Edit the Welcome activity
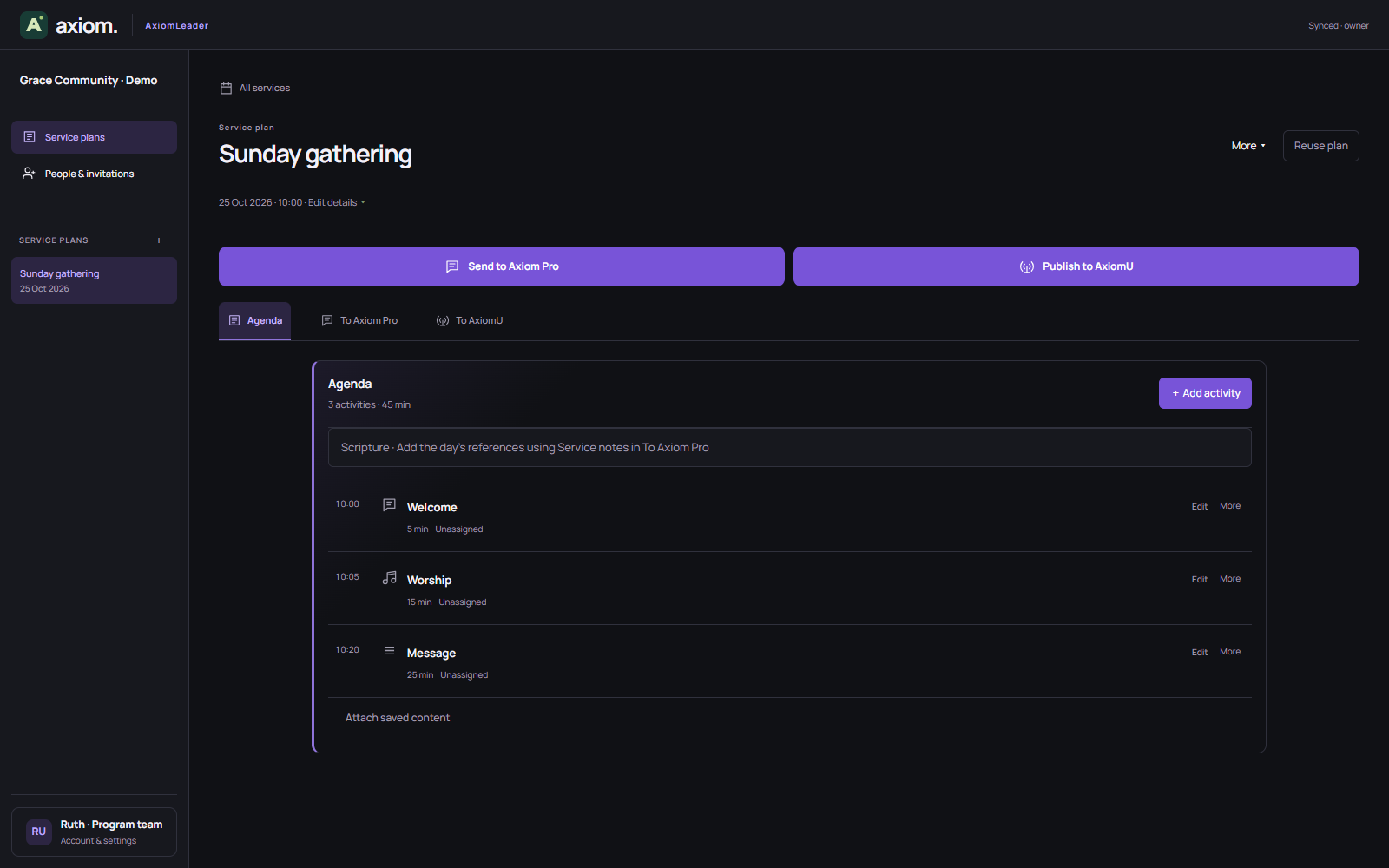The height and width of the screenshot is (868, 1389). pyautogui.click(x=1200, y=506)
